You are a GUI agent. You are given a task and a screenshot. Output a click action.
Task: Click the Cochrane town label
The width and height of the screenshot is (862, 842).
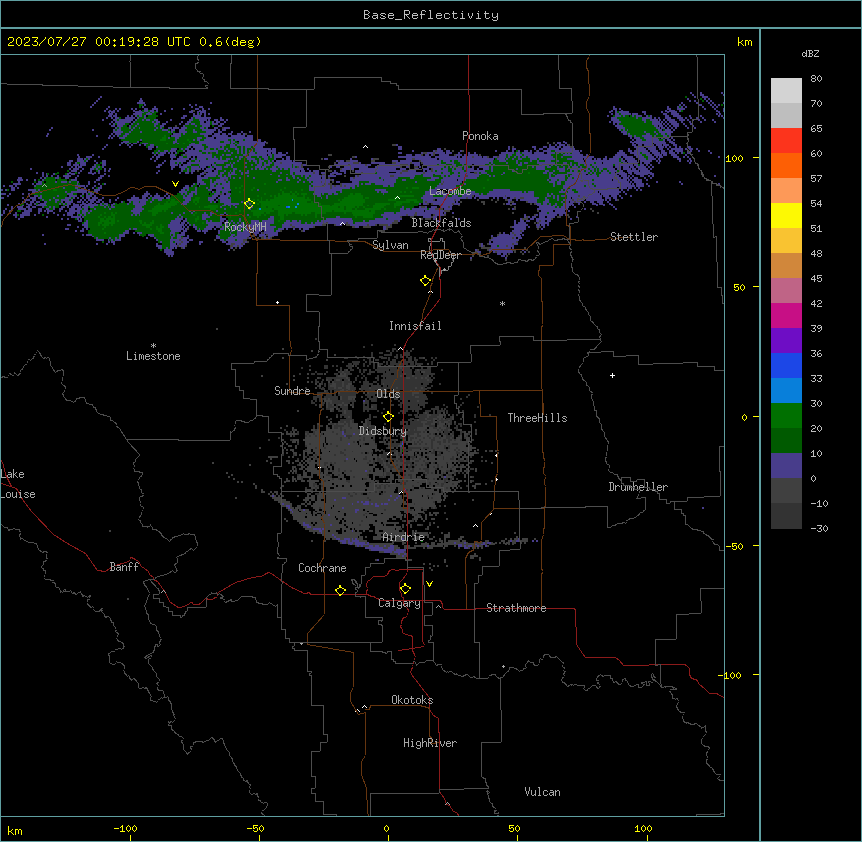click(322, 568)
